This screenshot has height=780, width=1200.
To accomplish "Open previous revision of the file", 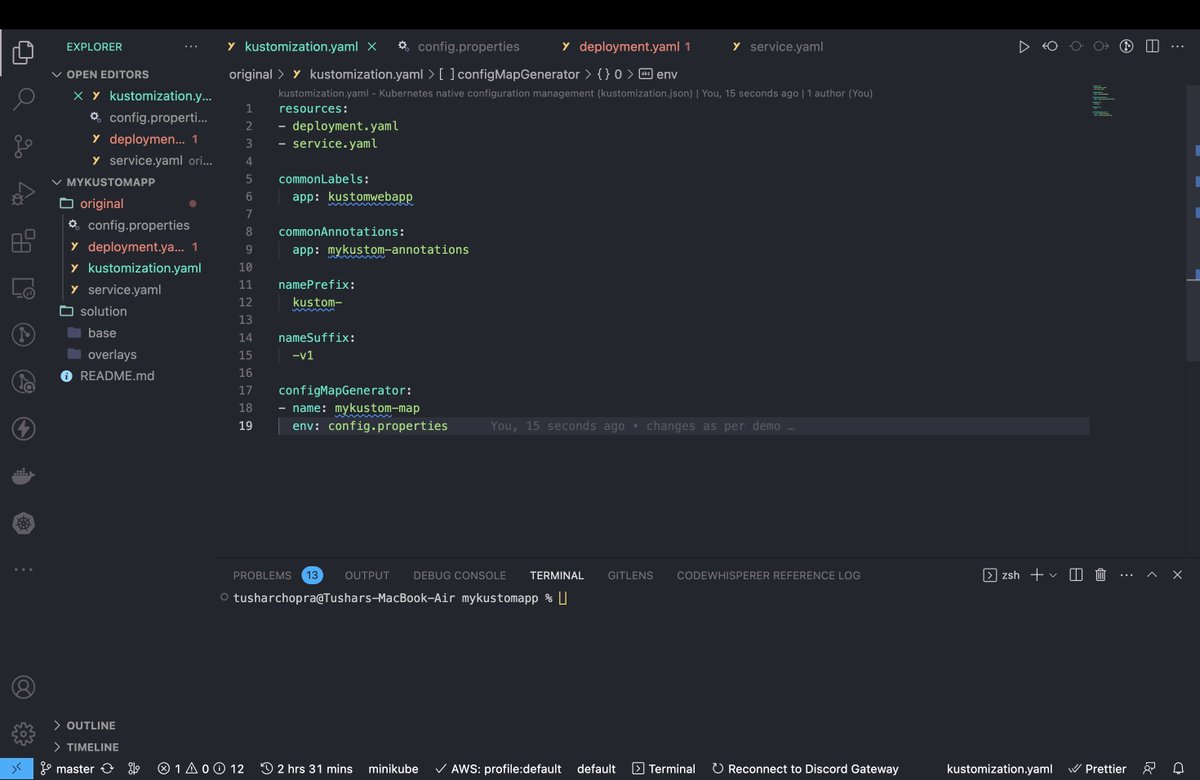I will (x=1050, y=46).
